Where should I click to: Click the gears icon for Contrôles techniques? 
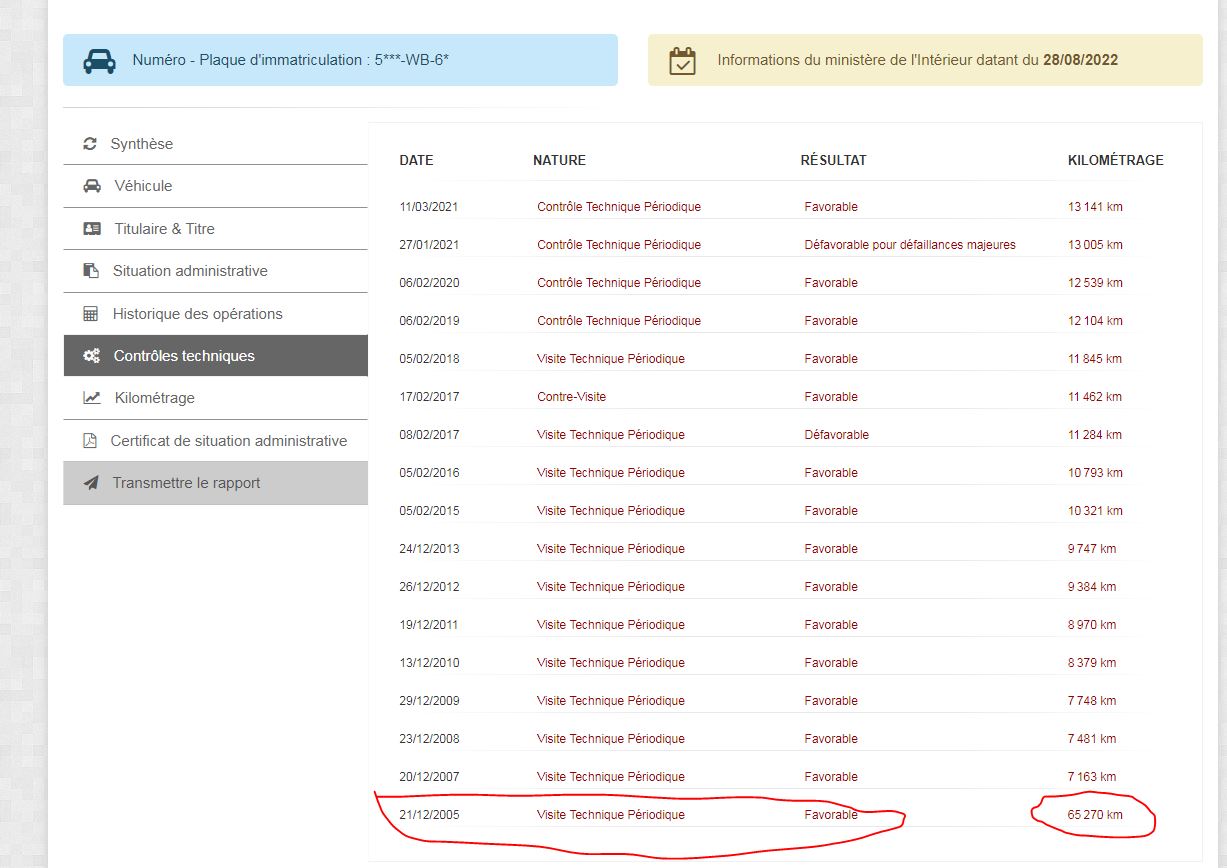92,356
